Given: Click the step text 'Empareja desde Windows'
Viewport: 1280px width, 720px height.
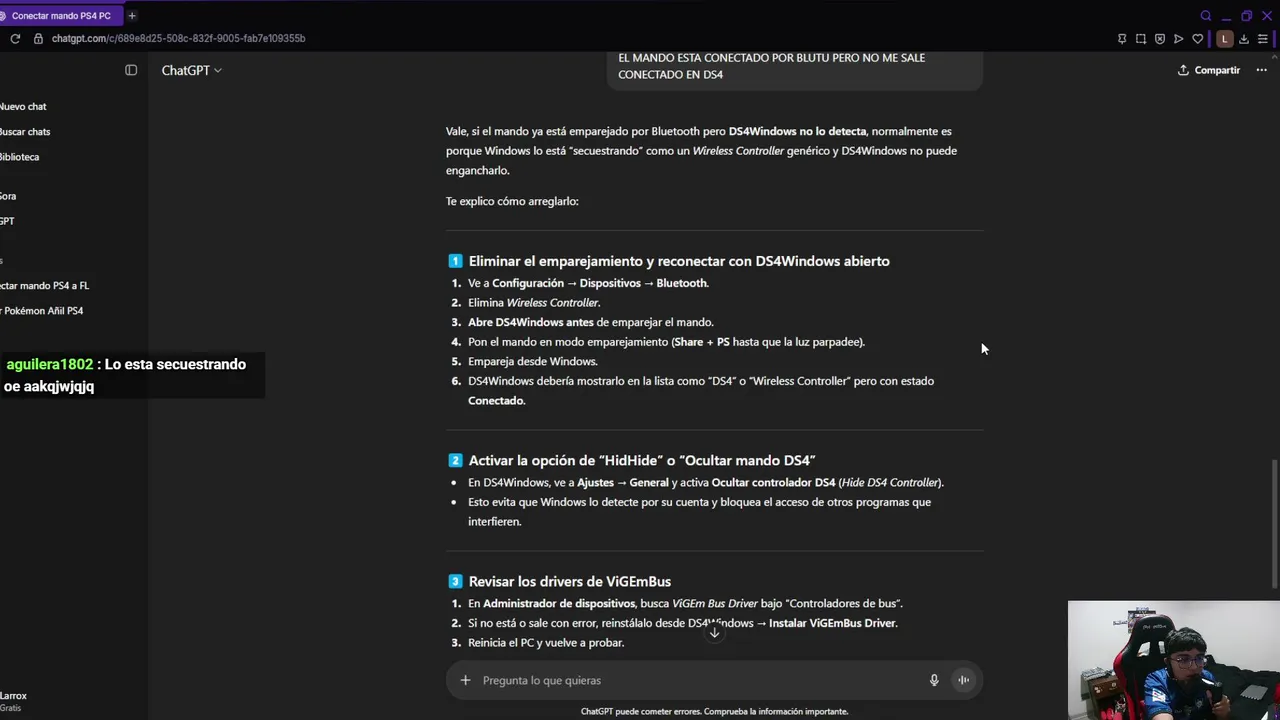Looking at the screenshot, I should coord(533,362).
